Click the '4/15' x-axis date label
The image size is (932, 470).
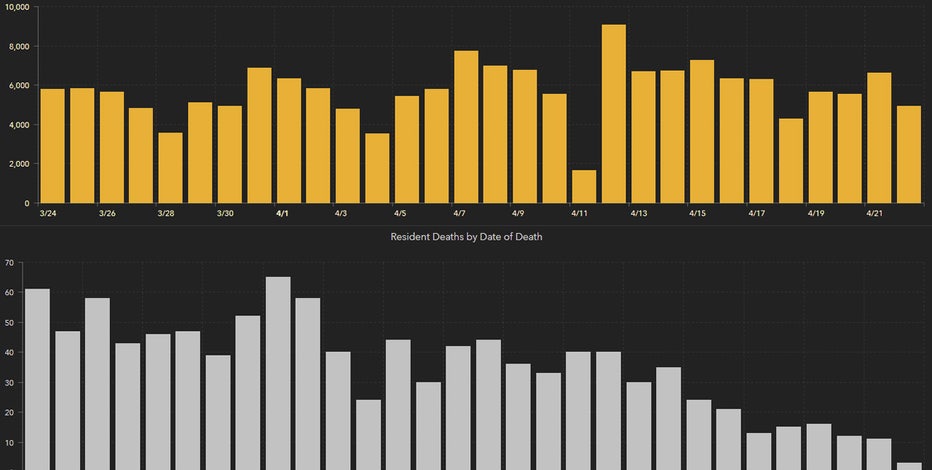click(x=697, y=213)
